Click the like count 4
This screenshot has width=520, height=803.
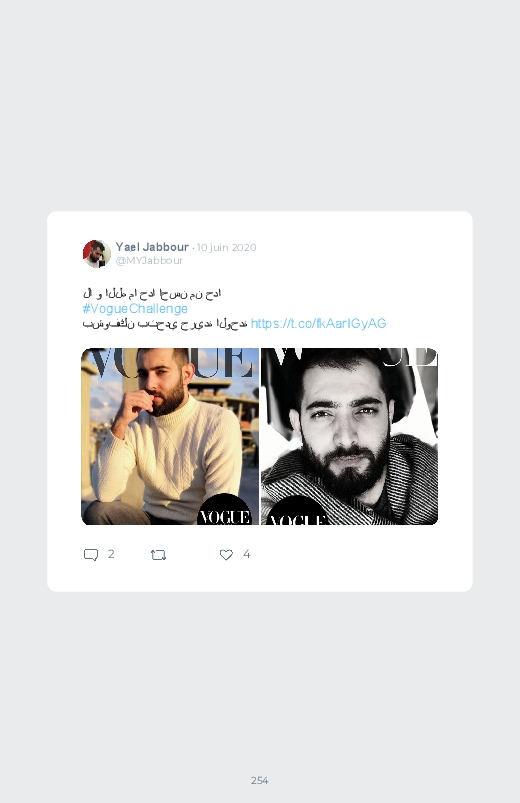(246, 554)
